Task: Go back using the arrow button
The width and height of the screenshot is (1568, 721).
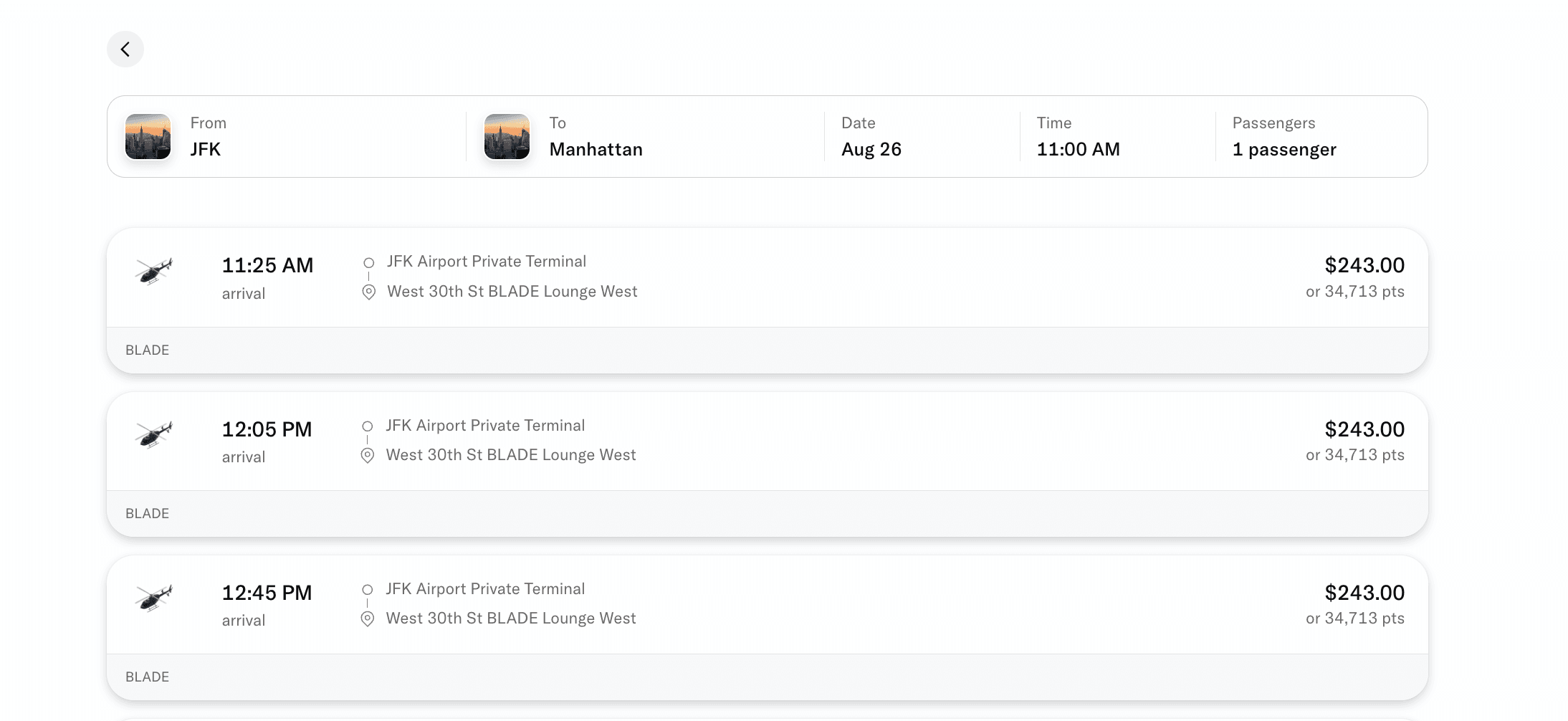Action: point(125,49)
